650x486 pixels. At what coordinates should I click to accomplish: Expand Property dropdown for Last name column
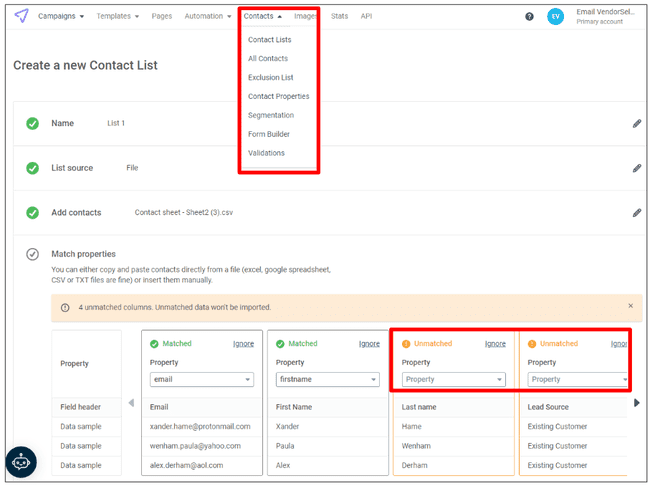tap(453, 379)
